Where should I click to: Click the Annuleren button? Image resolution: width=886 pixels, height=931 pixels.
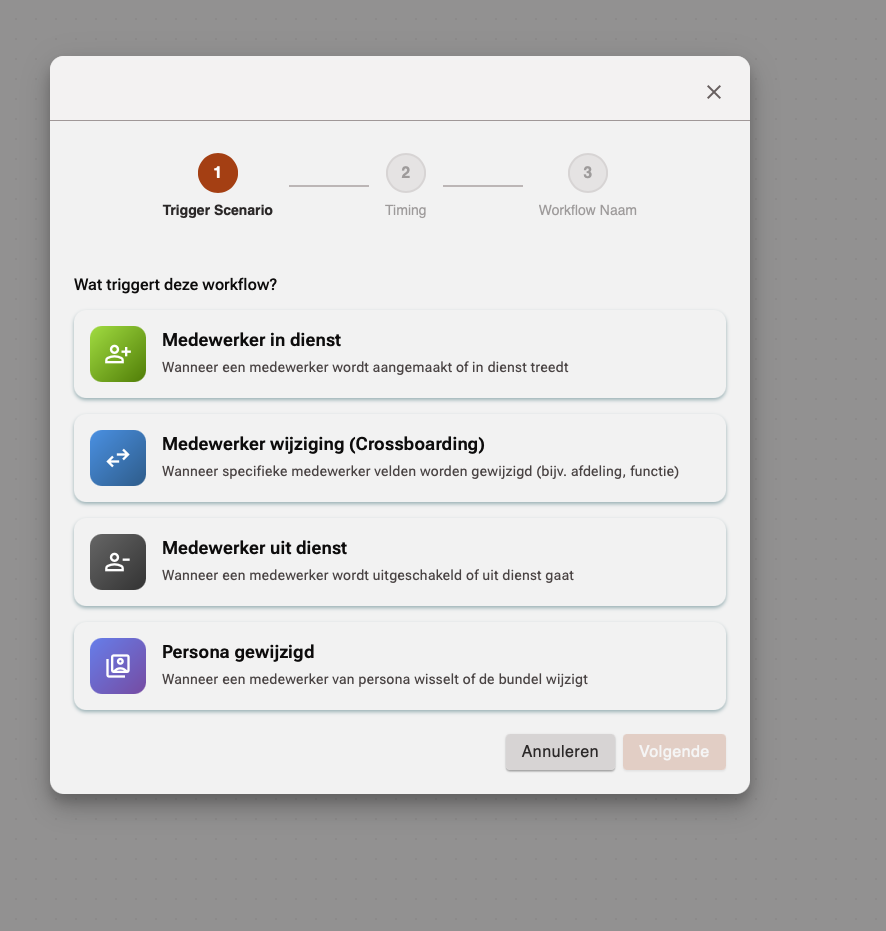click(560, 752)
